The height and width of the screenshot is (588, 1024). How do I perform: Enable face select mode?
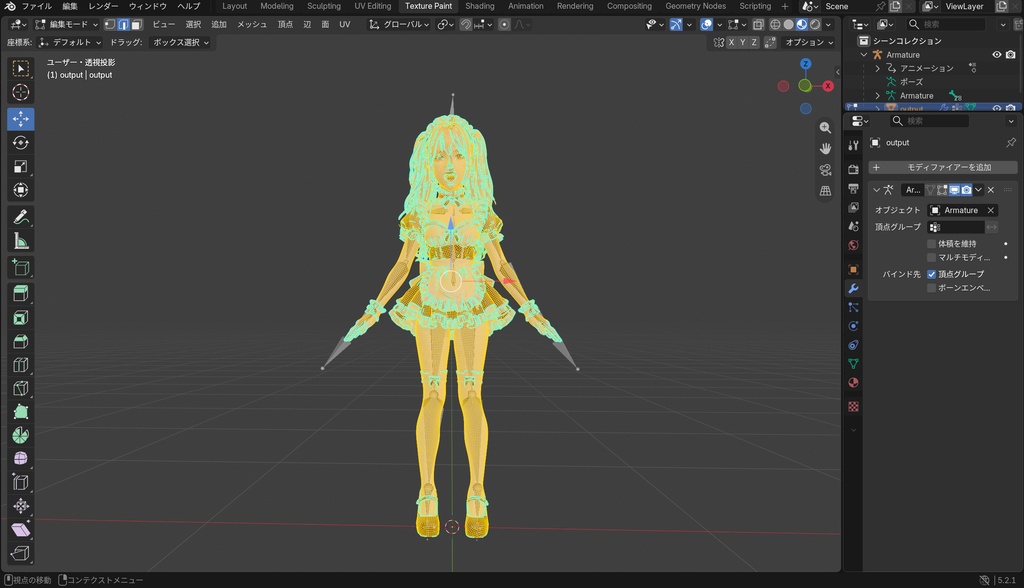point(136,24)
